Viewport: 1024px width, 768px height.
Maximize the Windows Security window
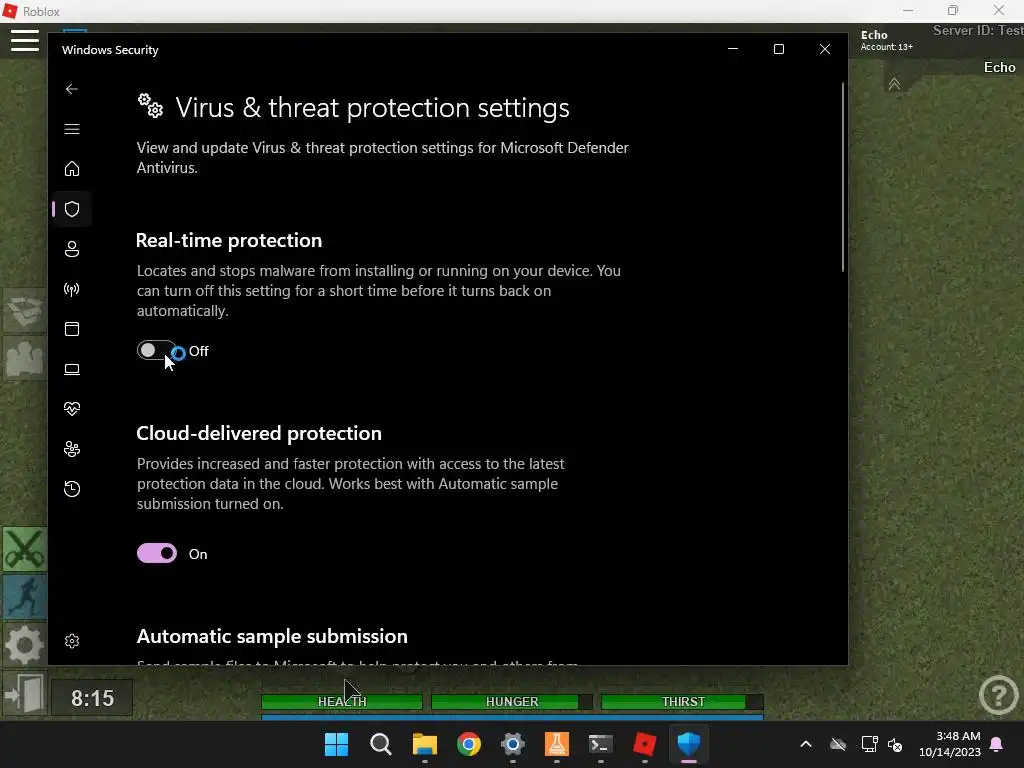[778, 49]
